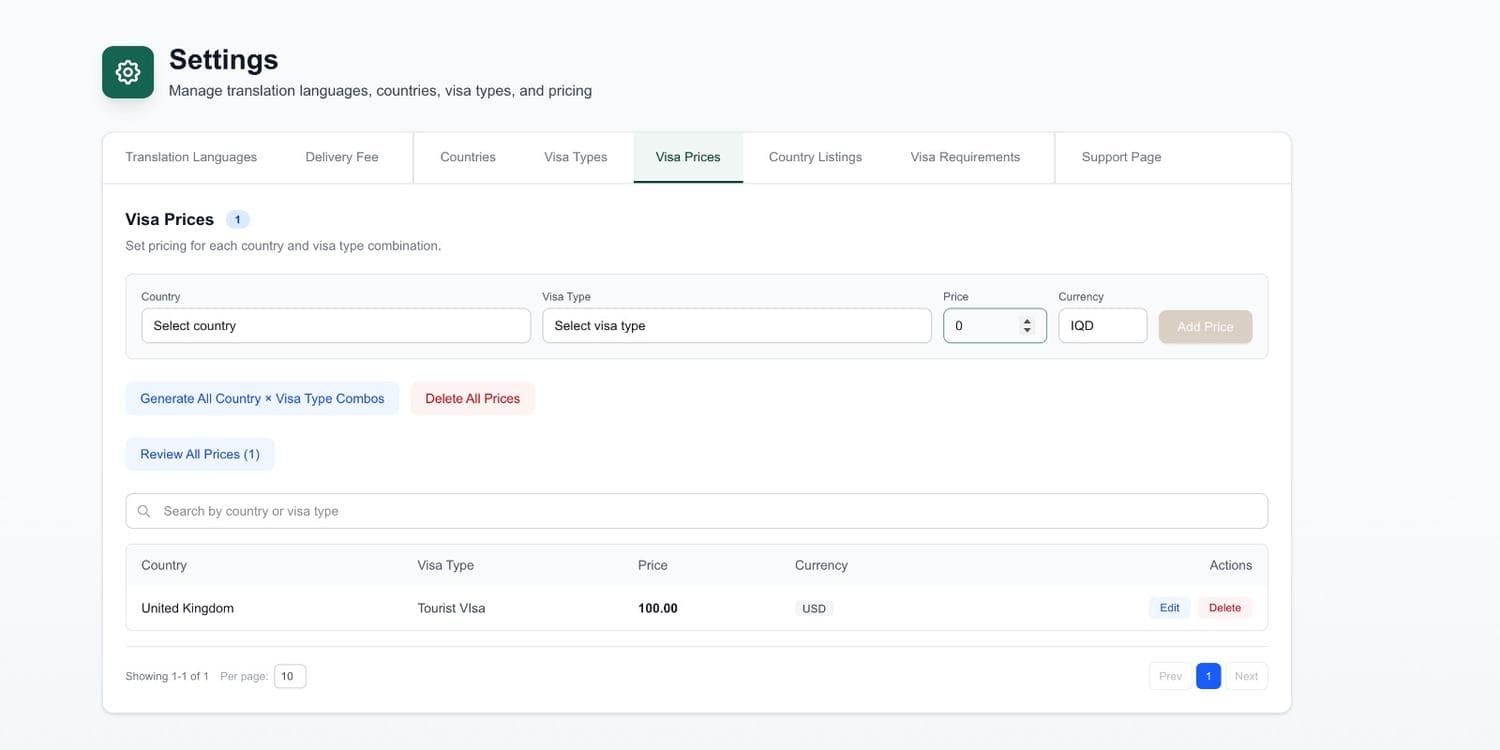The image size is (1500, 750).
Task: Click the Visa Prices count badge 1
Action: (x=237, y=219)
